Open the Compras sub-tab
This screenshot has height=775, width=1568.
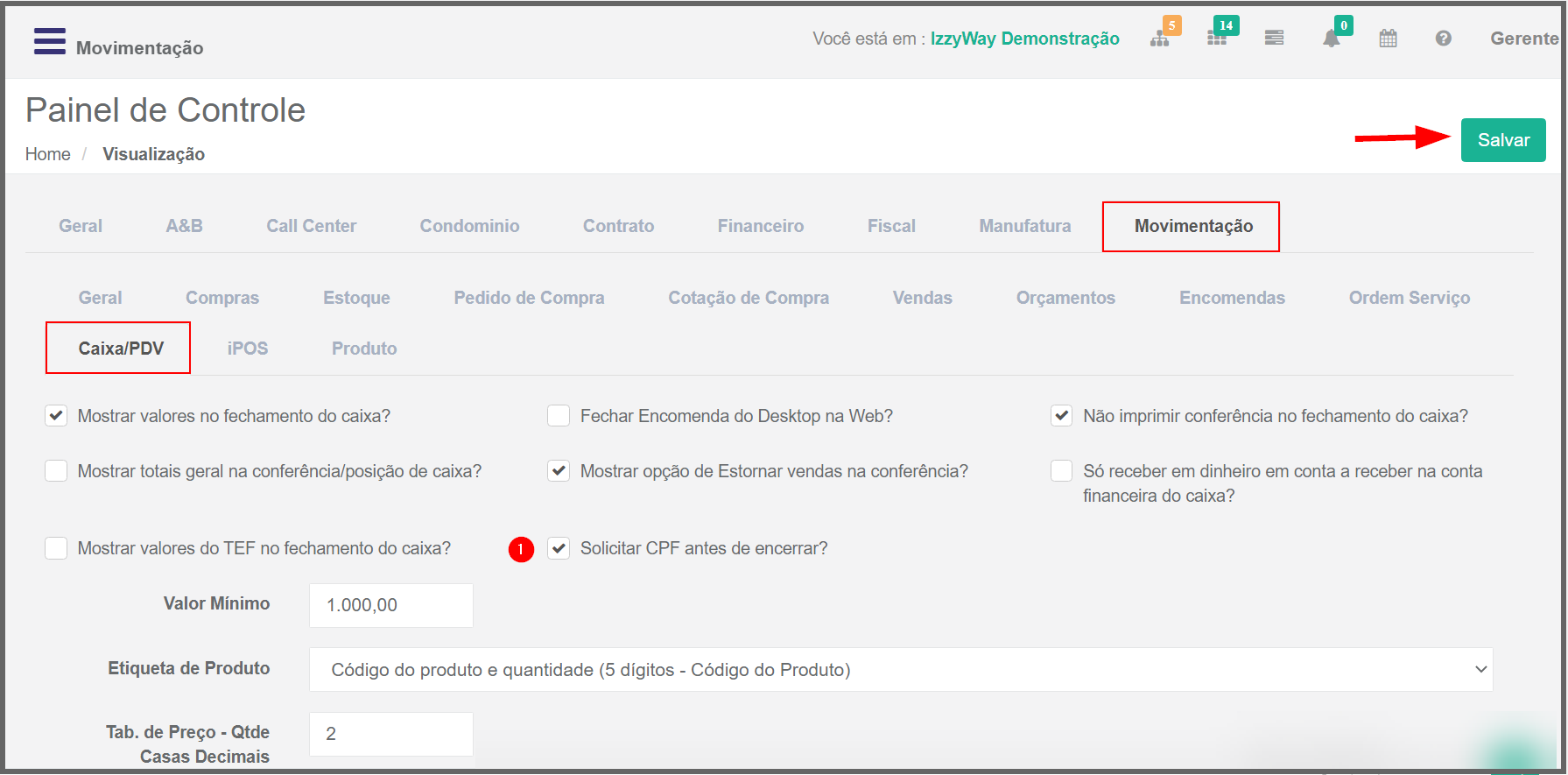[222, 298]
